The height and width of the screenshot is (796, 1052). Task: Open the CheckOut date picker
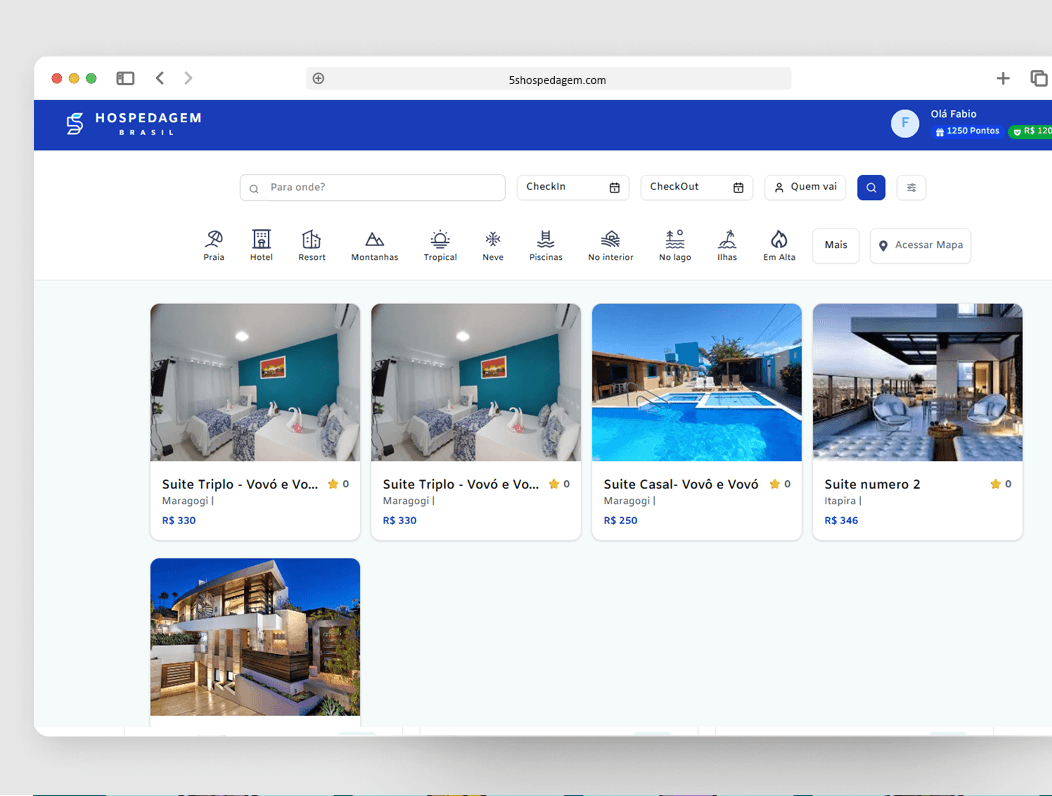click(x=696, y=187)
